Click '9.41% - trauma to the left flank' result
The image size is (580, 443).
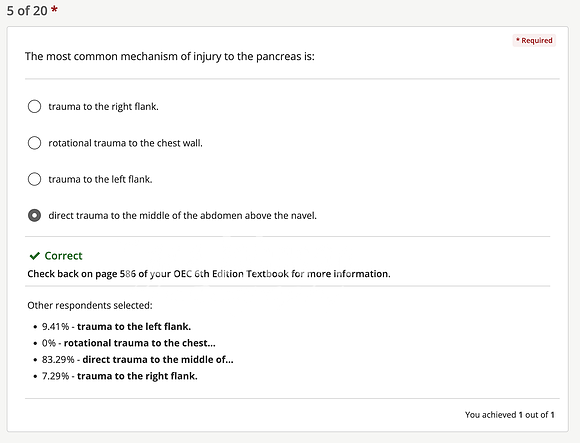(x=116, y=327)
